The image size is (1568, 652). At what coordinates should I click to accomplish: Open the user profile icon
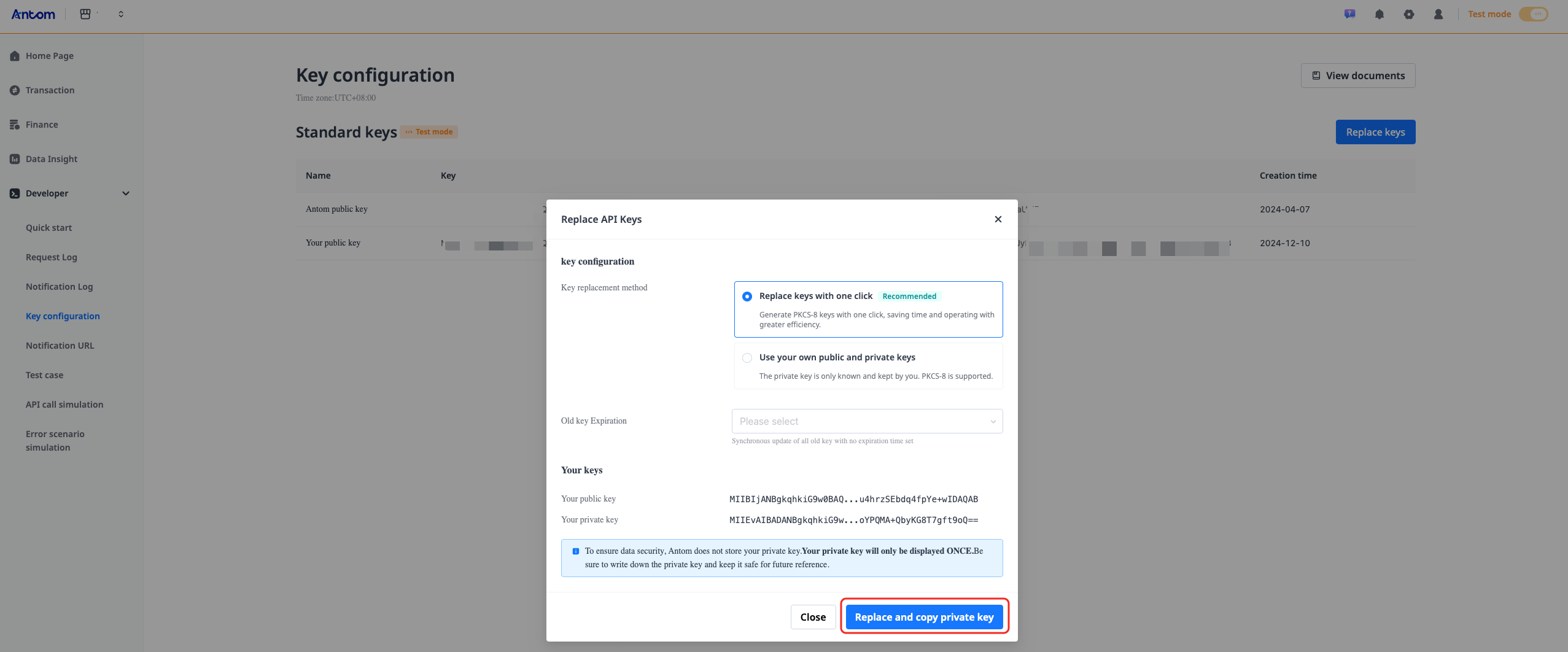(x=1438, y=14)
